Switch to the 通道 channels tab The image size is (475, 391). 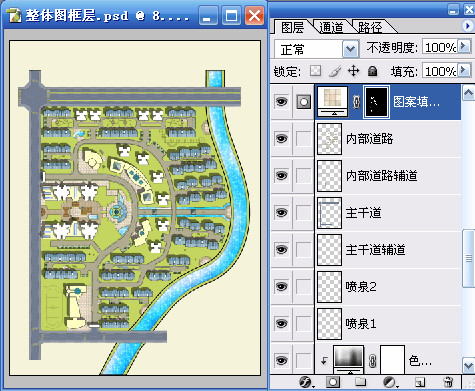click(331, 27)
